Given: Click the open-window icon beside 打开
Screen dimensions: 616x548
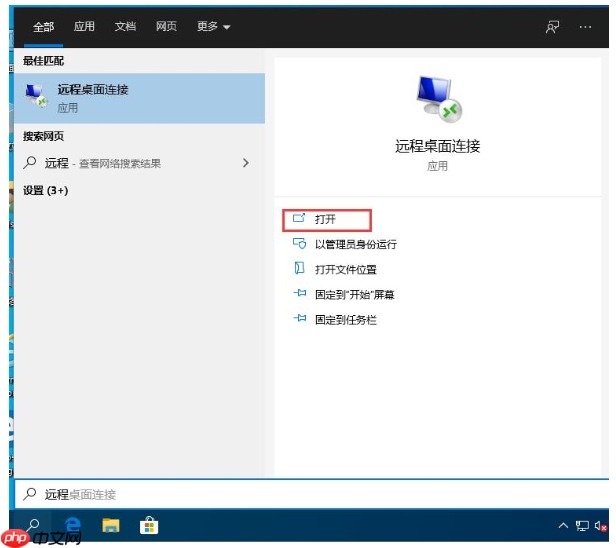Looking at the screenshot, I should [299, 218].
